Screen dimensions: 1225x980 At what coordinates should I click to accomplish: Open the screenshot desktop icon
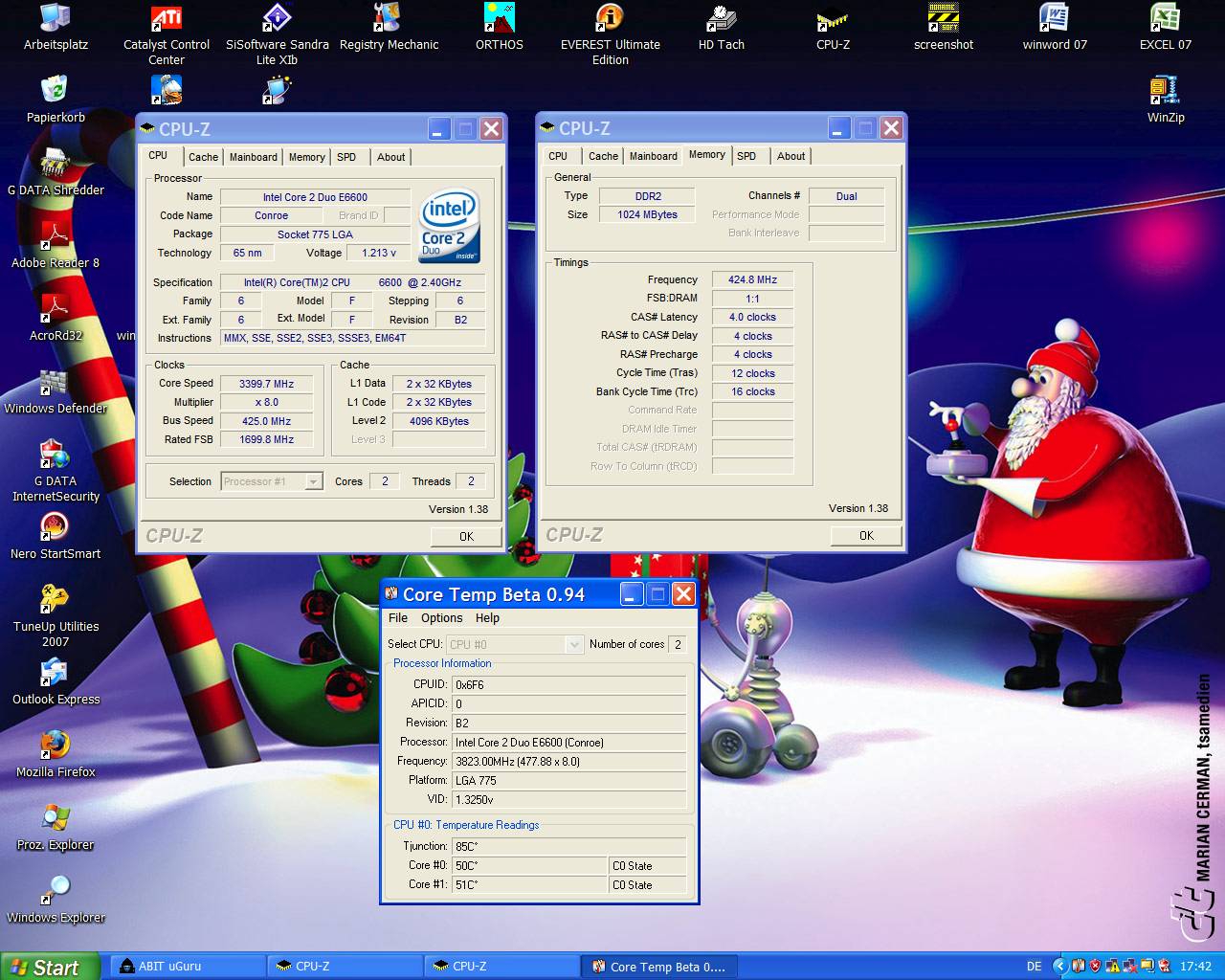[x=944, y=27]
